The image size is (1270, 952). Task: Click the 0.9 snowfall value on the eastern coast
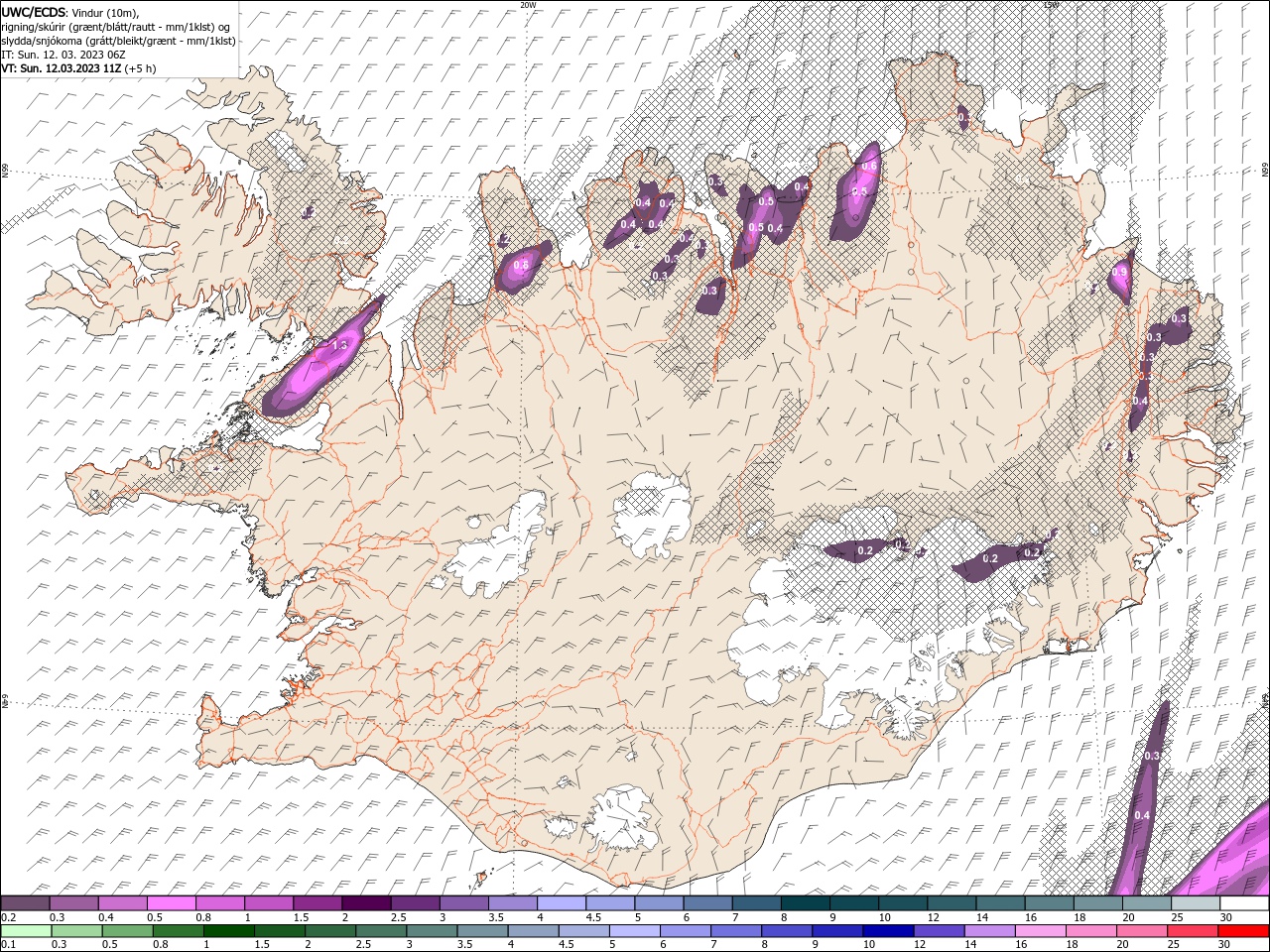coord(1120,272)
